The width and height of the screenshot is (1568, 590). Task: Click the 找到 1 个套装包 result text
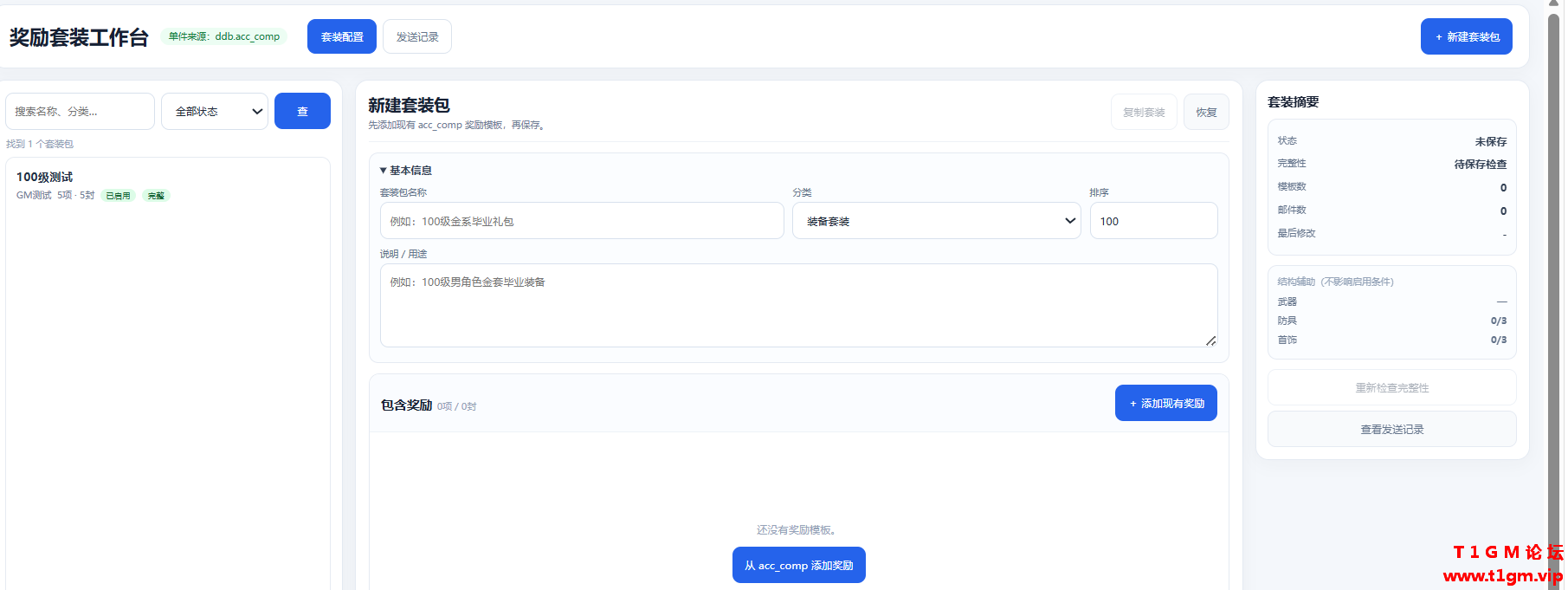pos(40,144)
